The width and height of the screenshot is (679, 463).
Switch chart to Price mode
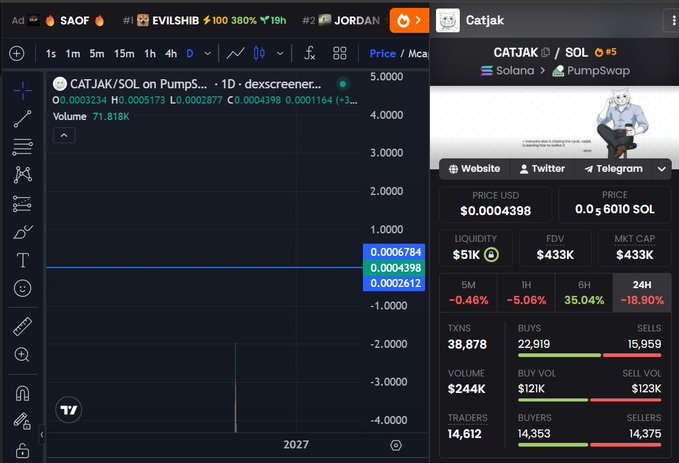(382, 53)
